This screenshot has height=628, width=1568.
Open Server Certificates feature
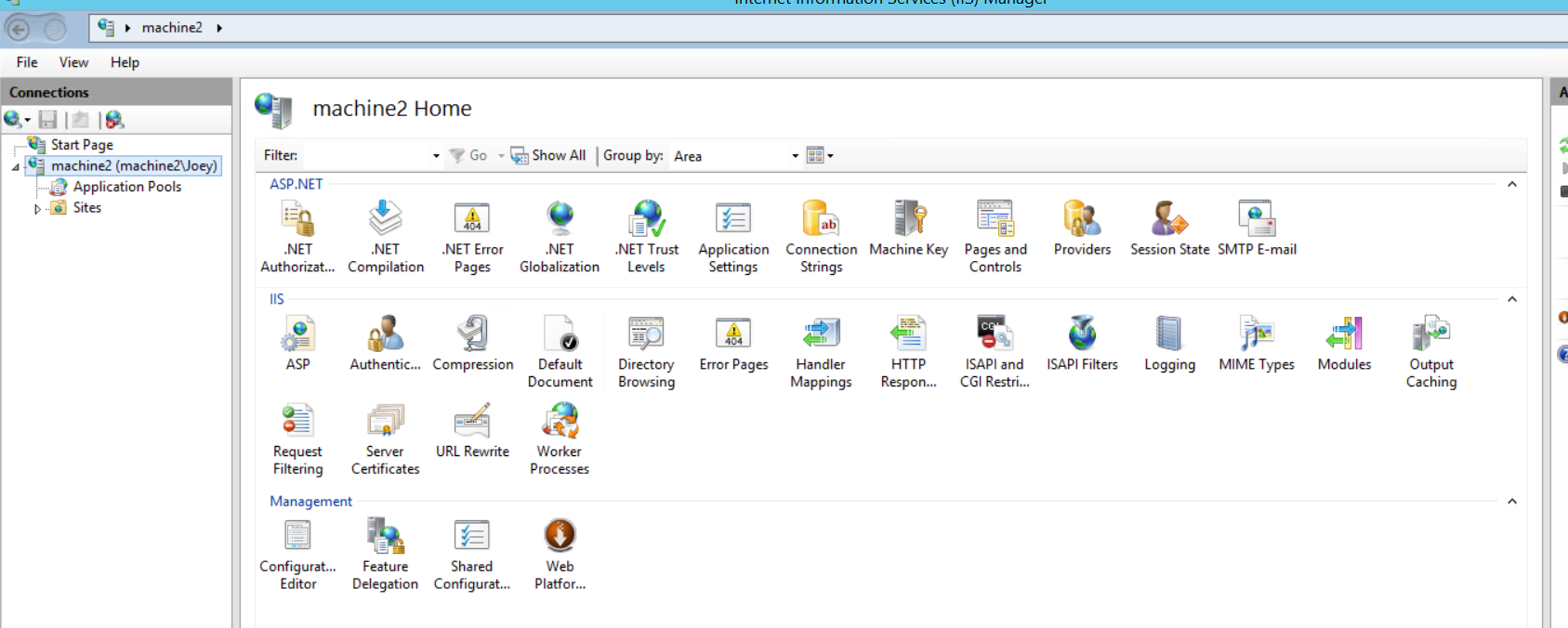tap(386, 439)
